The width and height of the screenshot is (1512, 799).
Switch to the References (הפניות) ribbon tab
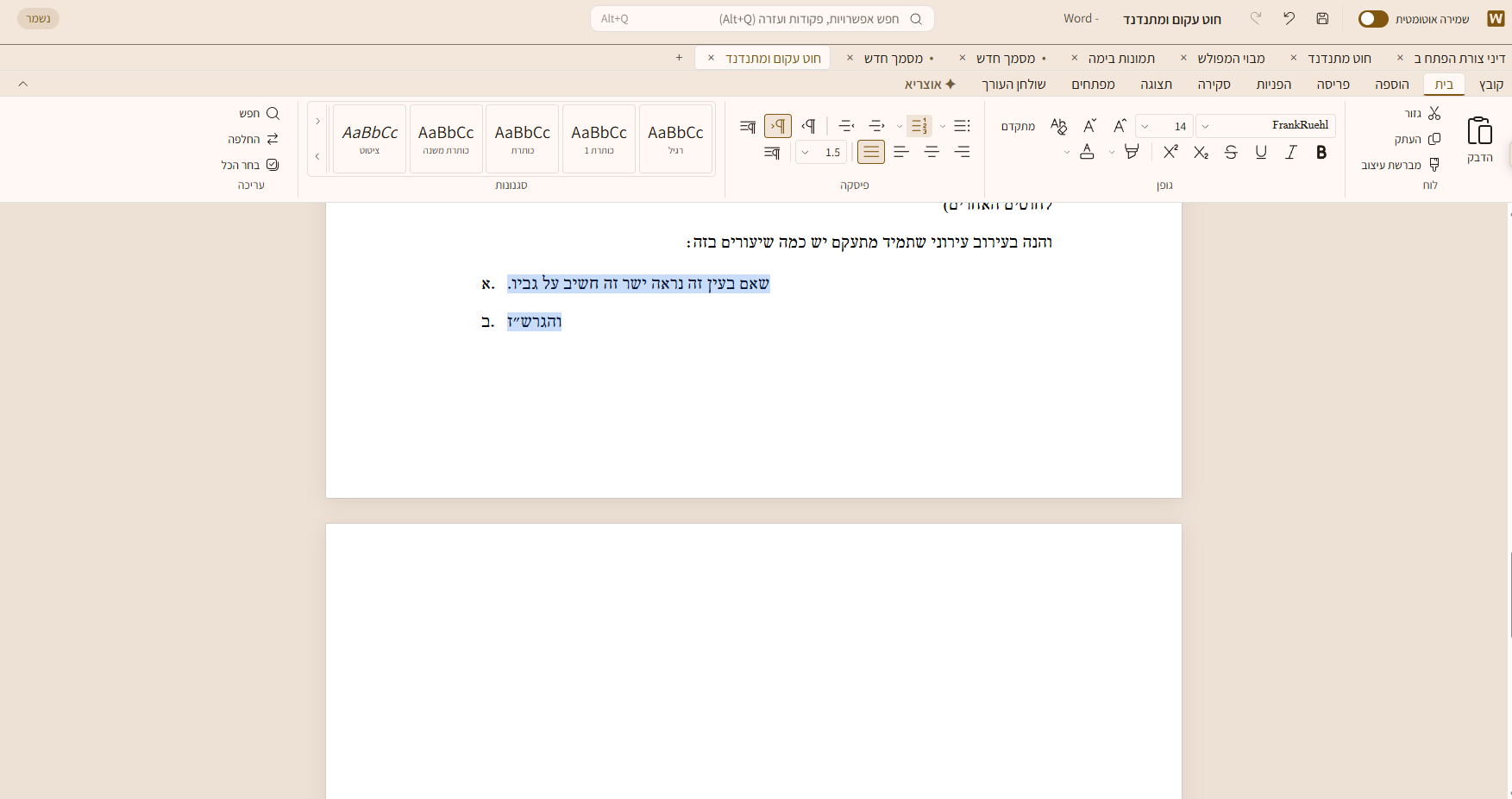pyautogui.click(x=1274, y=84)
